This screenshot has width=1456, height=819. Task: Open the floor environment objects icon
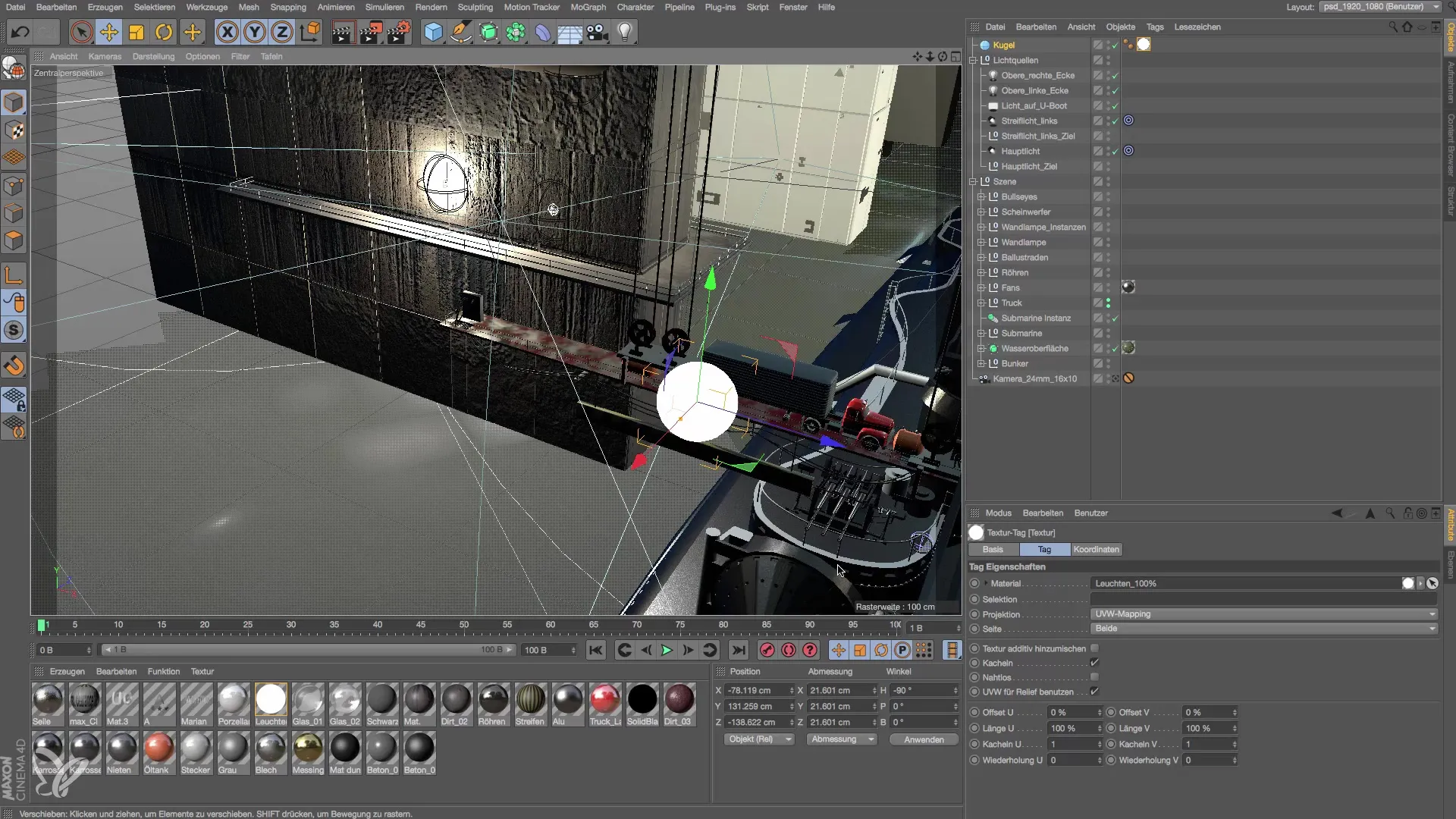point(570,32)
